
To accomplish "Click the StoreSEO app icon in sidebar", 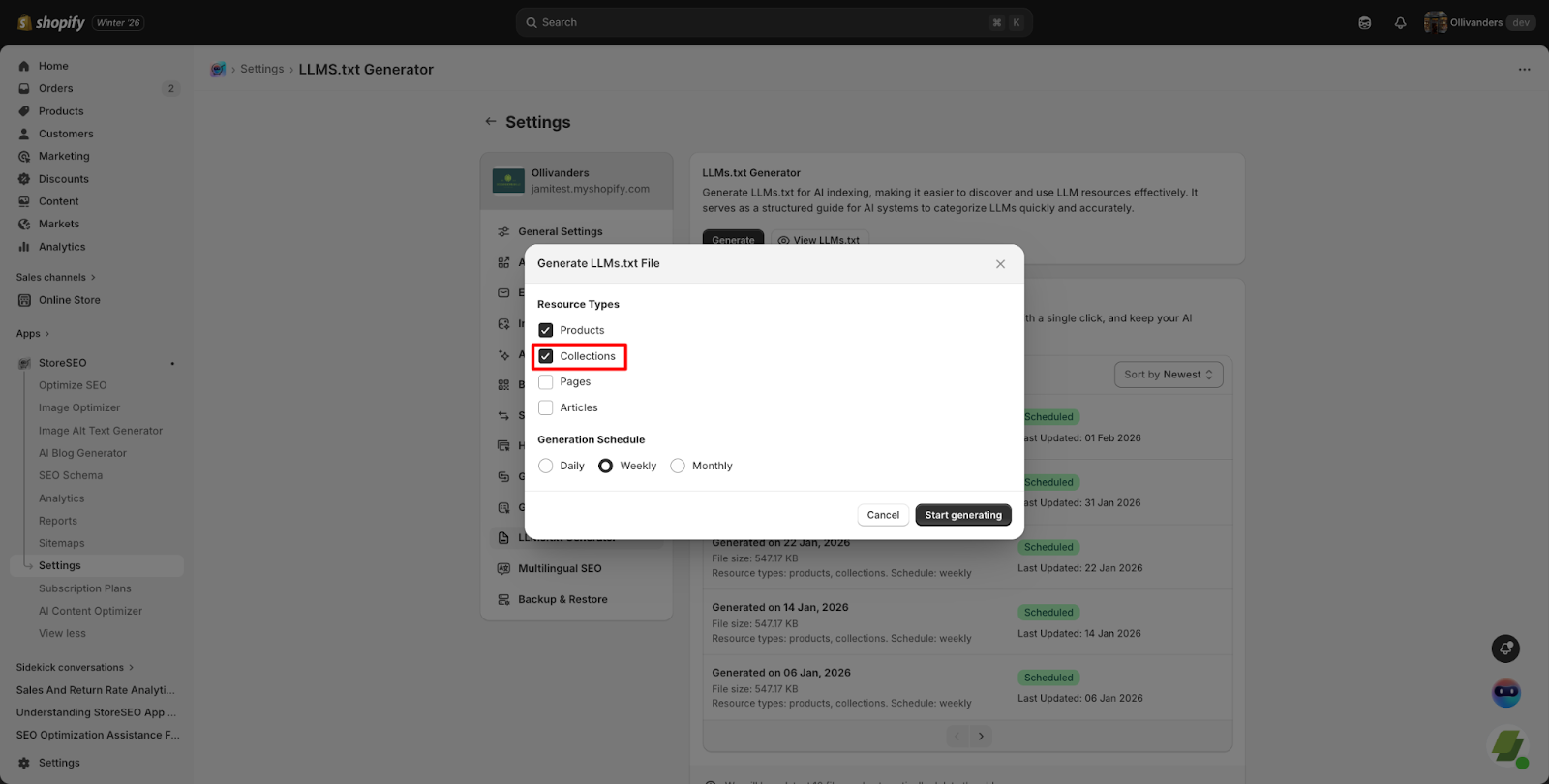I will point(24,363).
